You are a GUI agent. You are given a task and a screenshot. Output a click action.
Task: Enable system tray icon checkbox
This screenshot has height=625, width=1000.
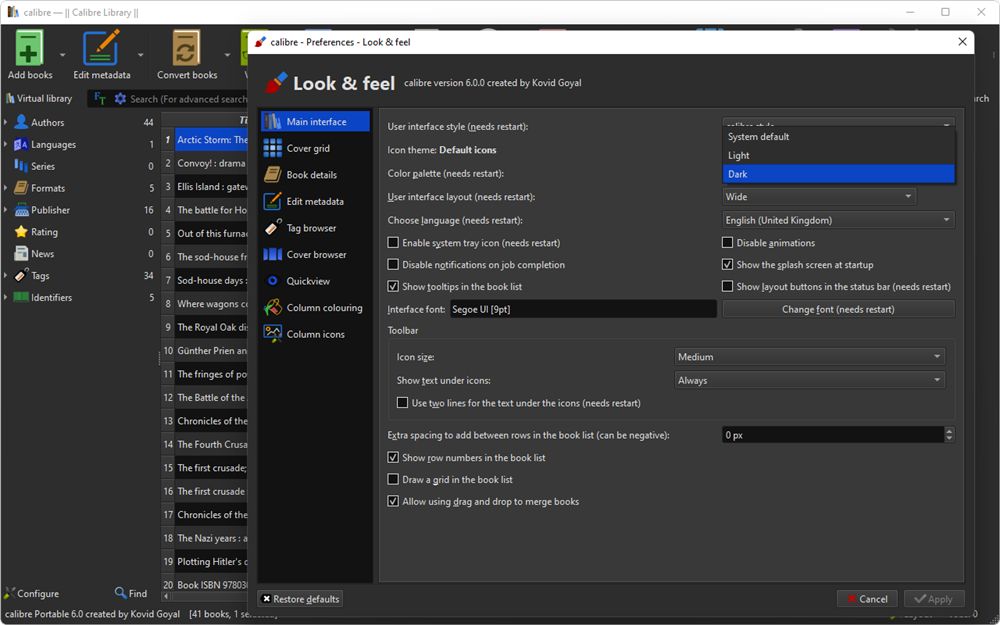(x=394, y=243)
